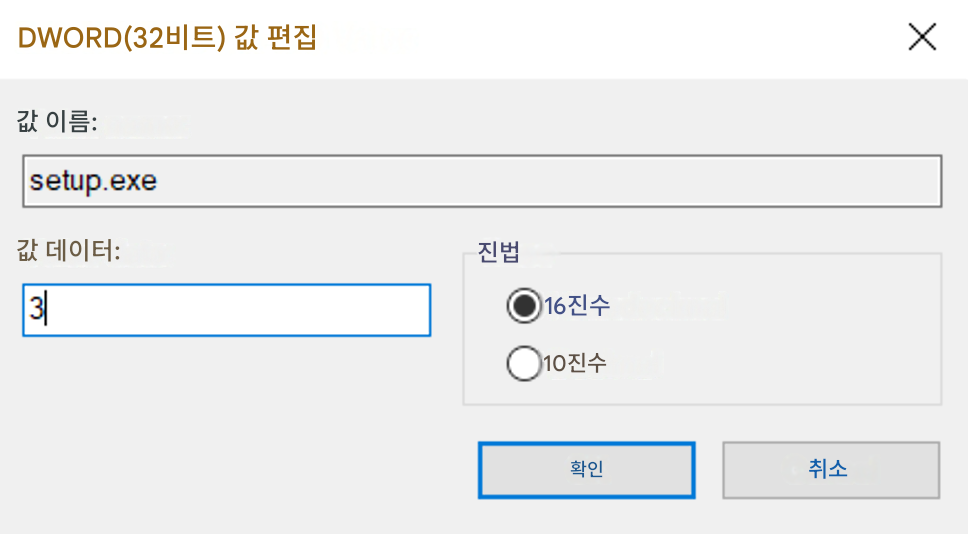This screenshot has height=534, width=968.
Task: Click the 값 이름 field containing setup.exe
Action: click(x=482, y=181)
